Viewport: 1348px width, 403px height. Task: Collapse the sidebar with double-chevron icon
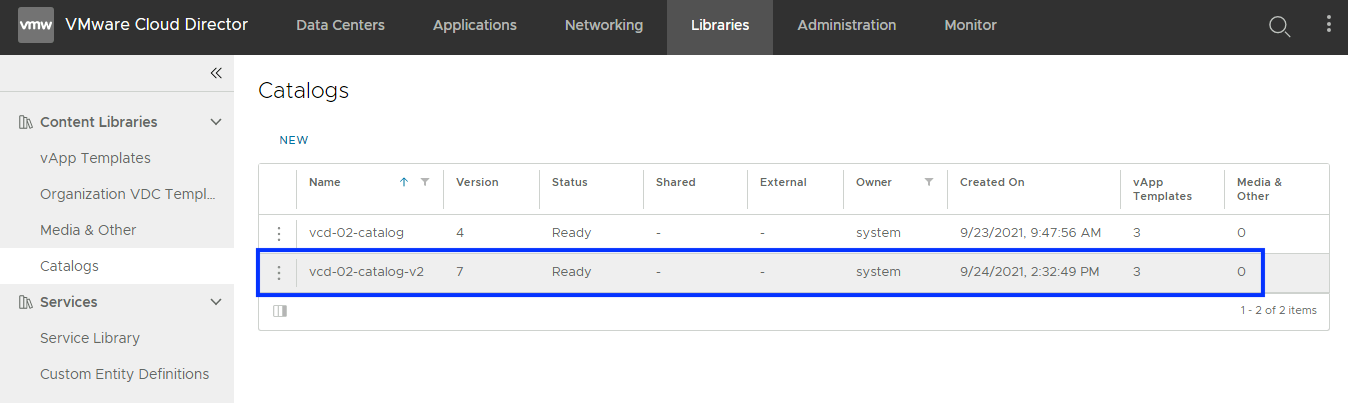click(x=216, y=73)
